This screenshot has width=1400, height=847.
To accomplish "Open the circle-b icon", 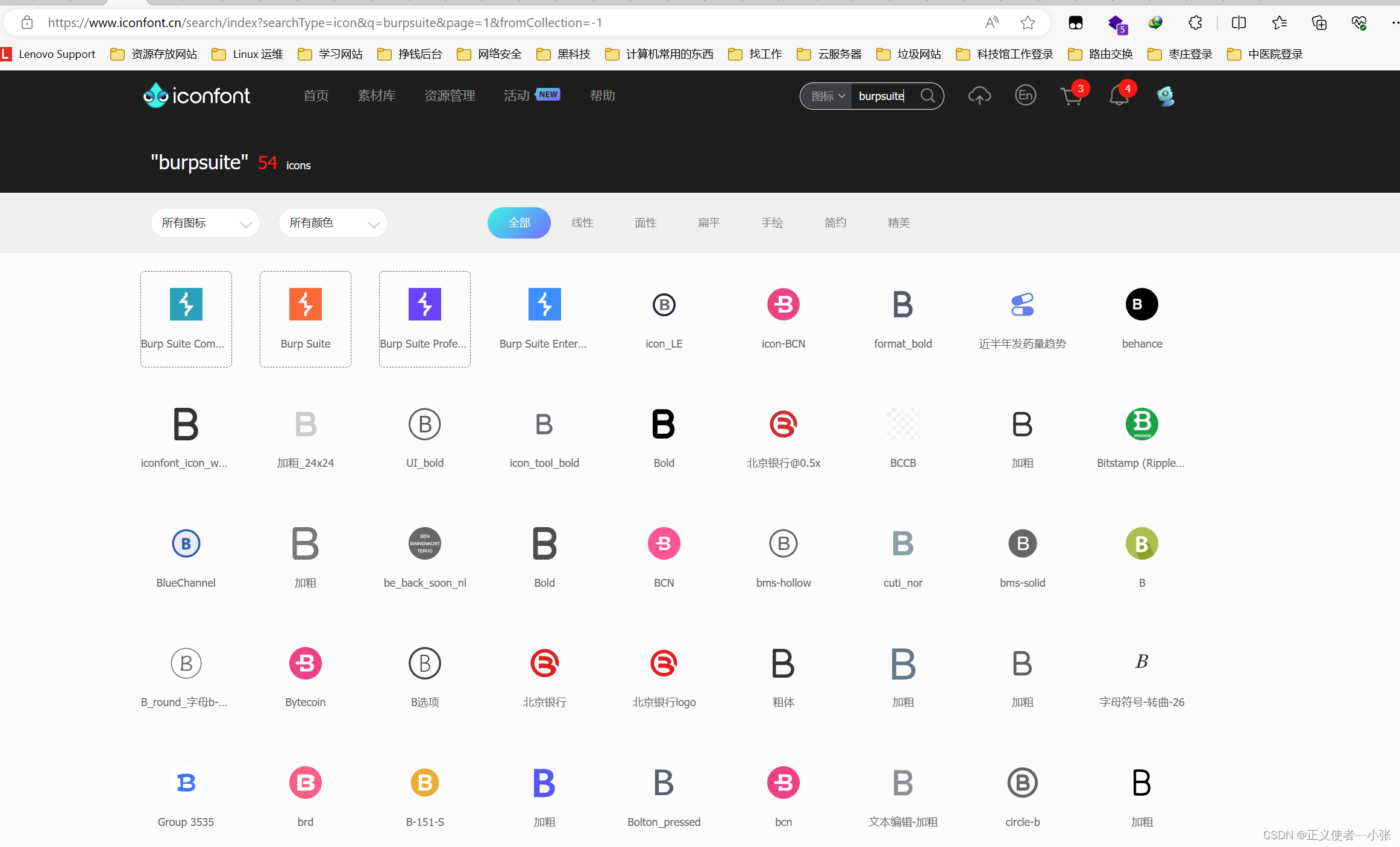I will coord(1023,783).
